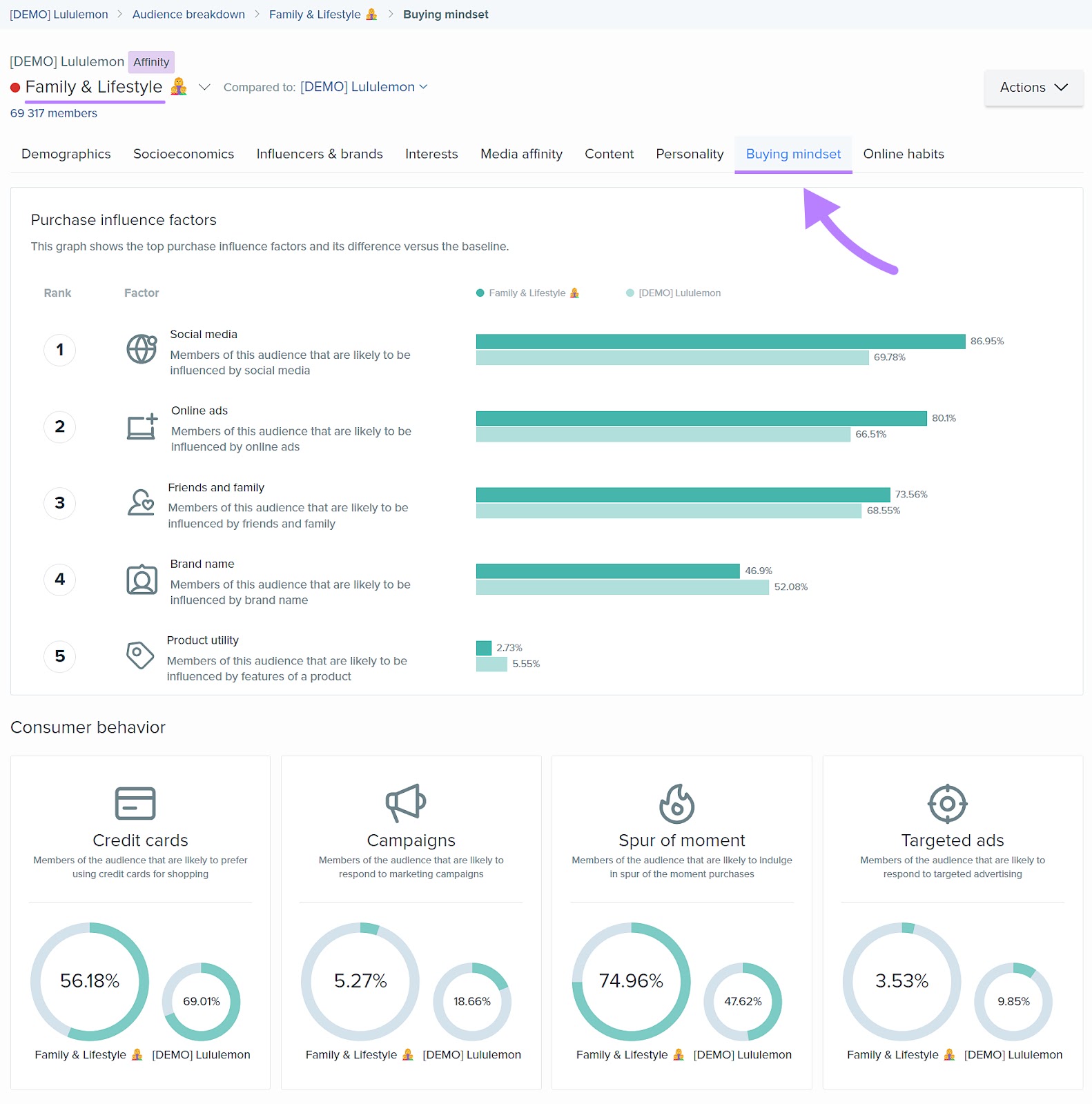
Task: Click the Campaigns megaphone icon
Action: click(406, 803)
